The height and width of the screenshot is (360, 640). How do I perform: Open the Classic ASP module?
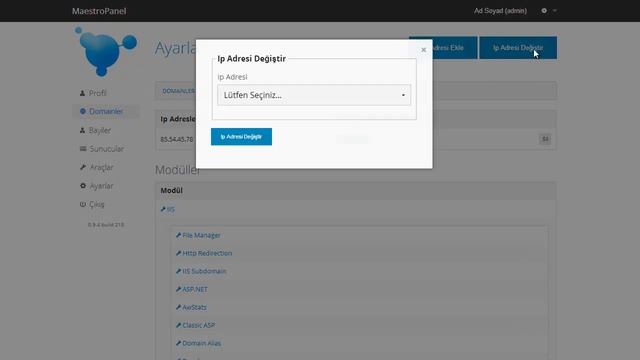(x=198, y=325)
